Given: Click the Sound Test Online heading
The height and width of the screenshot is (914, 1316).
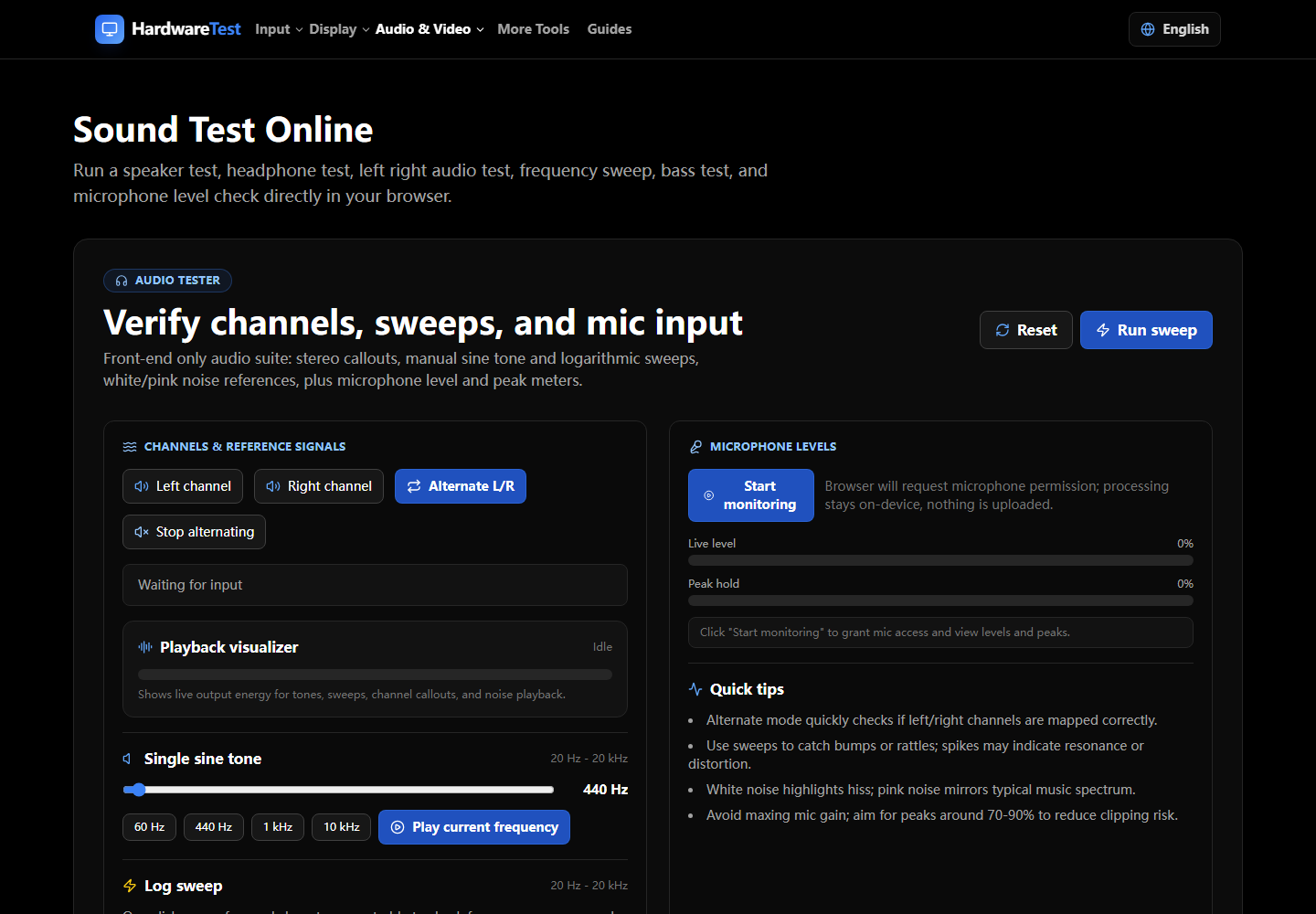Looking at the screenshot, I should pyautogui.click(x=223, y=130).
